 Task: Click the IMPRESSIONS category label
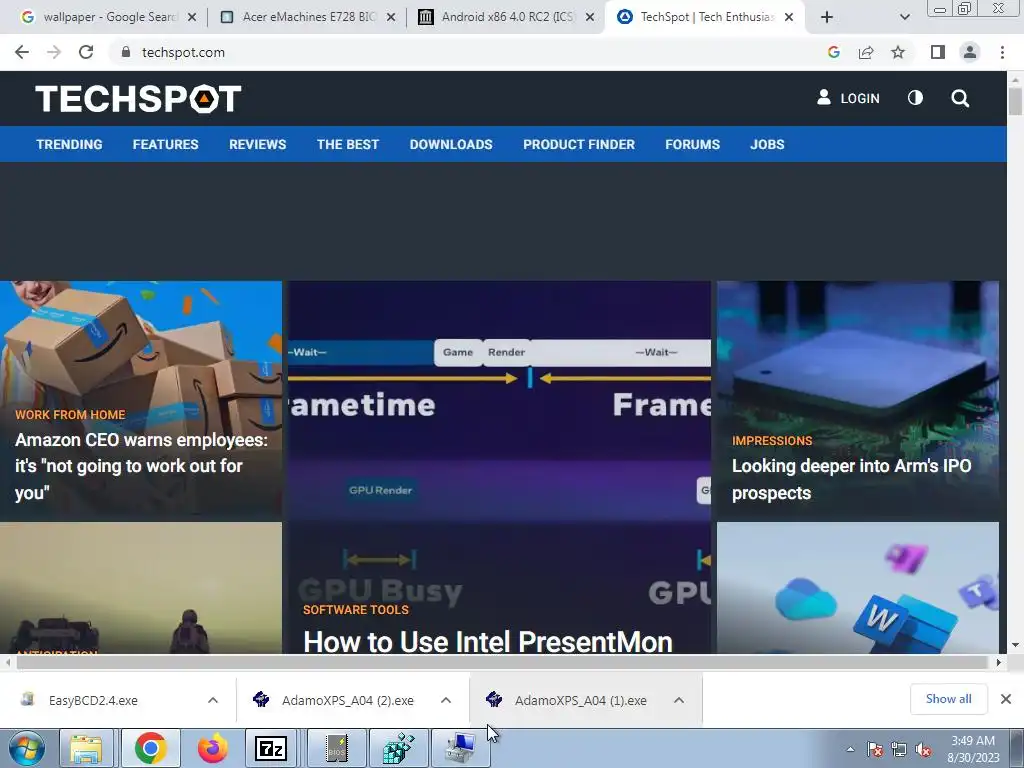click(x=772, y=441)
